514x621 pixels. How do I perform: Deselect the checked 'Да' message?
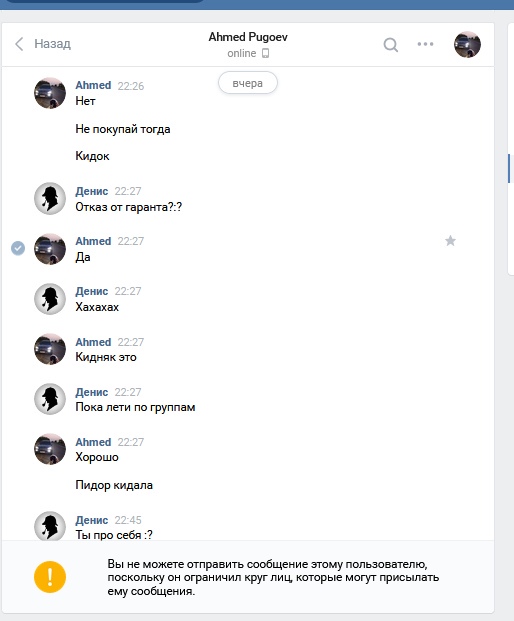coord(18,248)
